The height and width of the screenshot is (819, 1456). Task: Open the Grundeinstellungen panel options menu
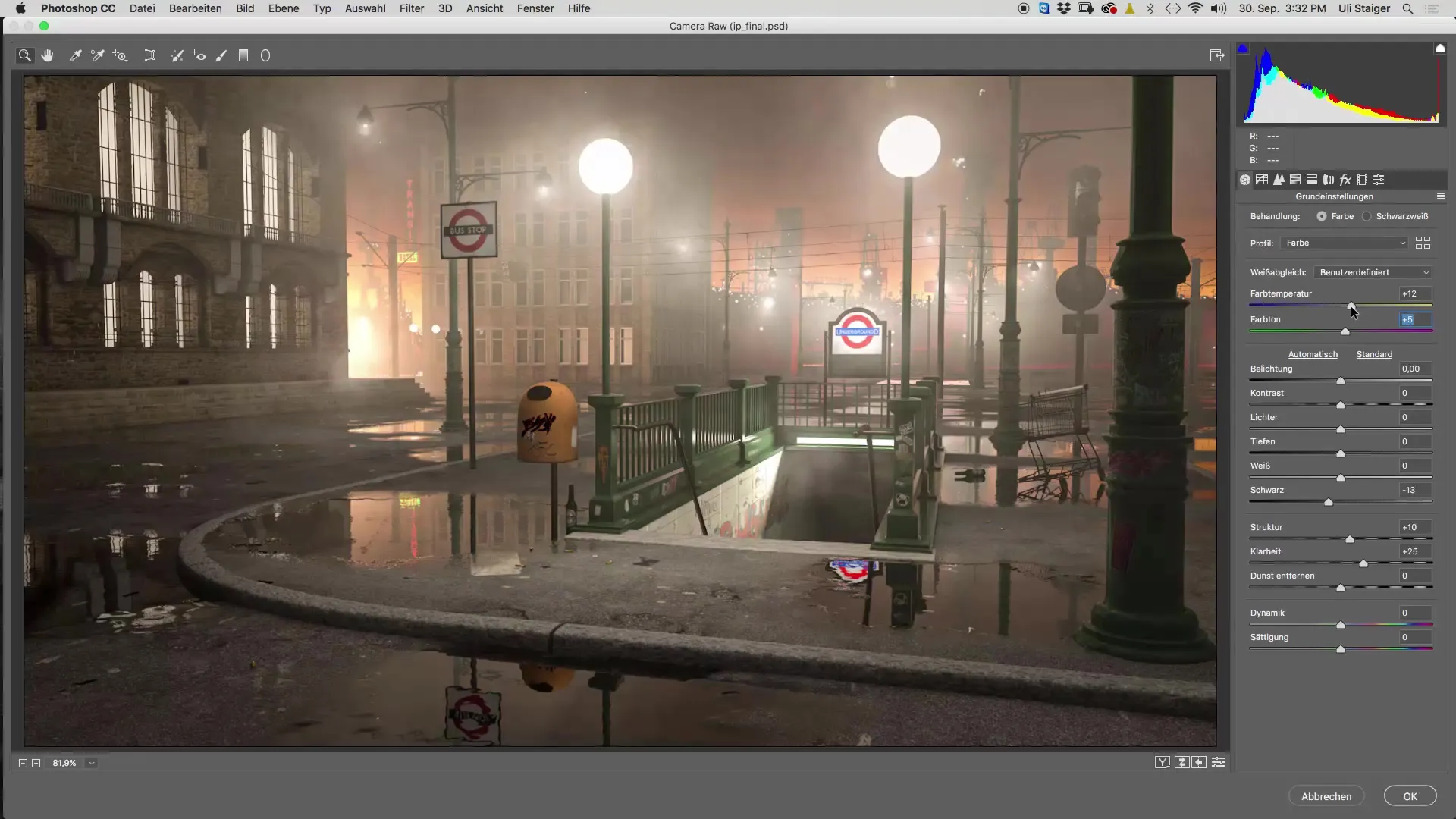tap(1441, 196)
